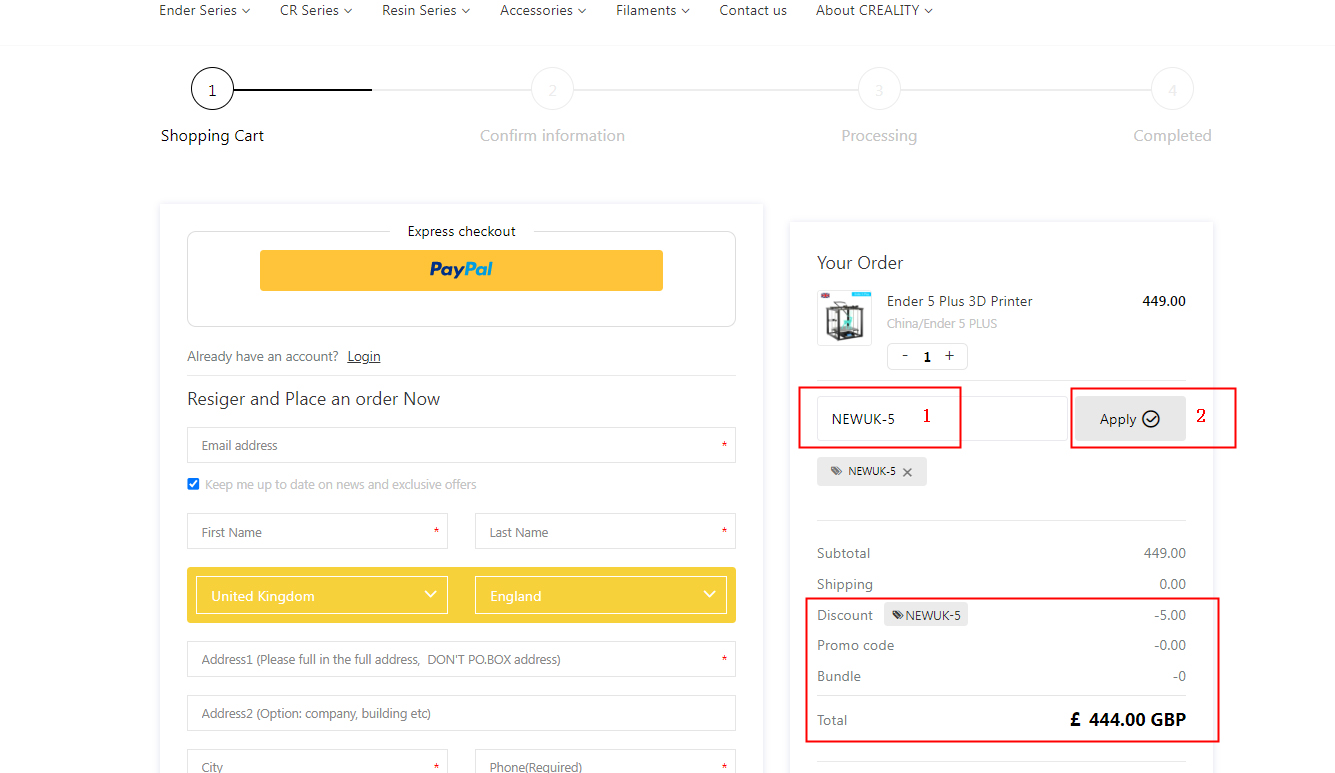The height and width of the screenshot is (773, 1335).
Task: Focus the Email address field
Action: (461, 445)
